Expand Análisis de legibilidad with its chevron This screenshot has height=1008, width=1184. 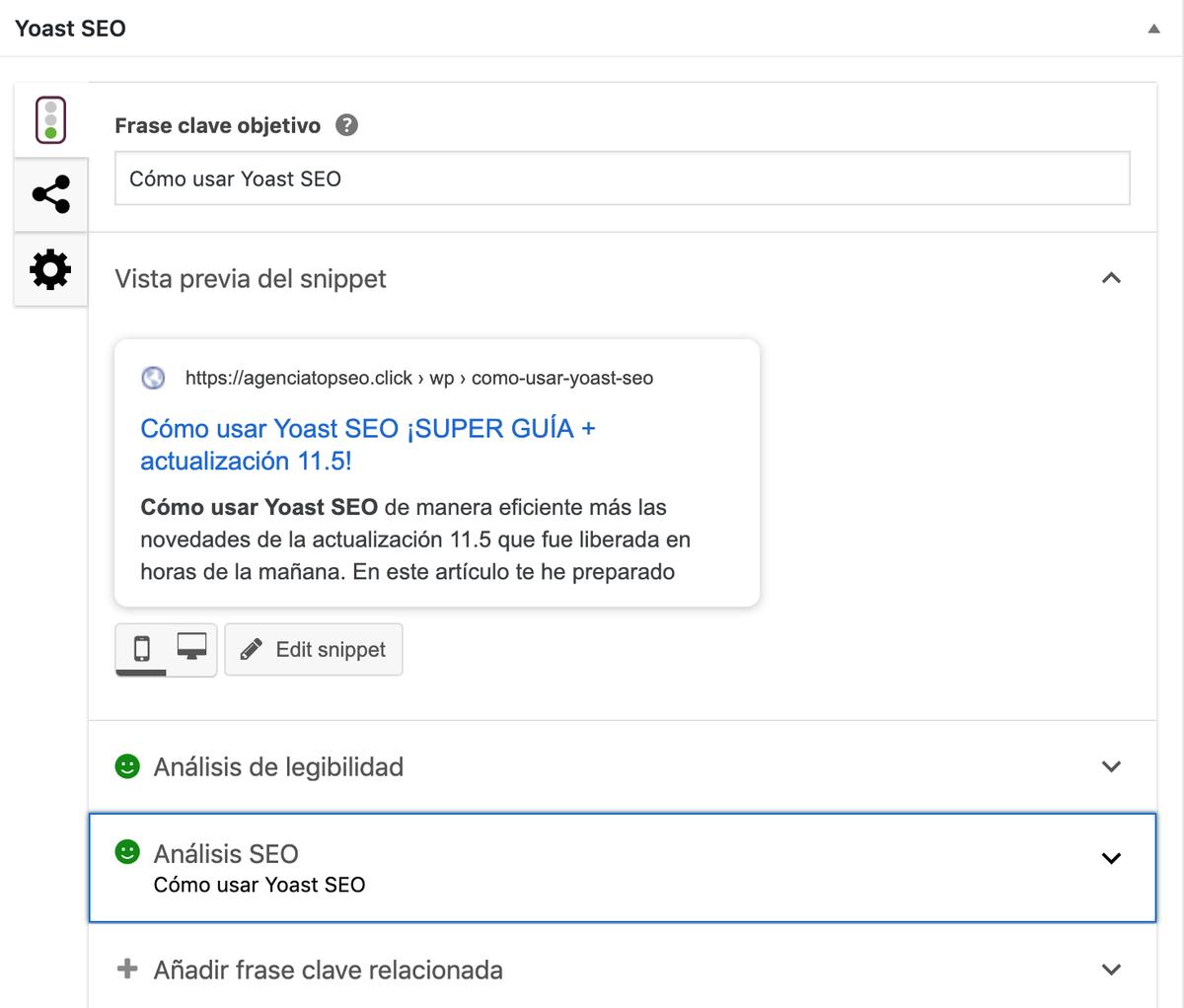pyautogui.click(x=1111, y=766)
